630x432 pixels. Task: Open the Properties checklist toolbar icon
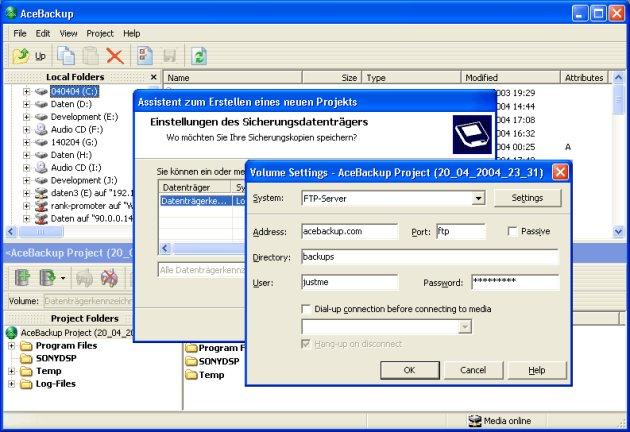point(145,55)
